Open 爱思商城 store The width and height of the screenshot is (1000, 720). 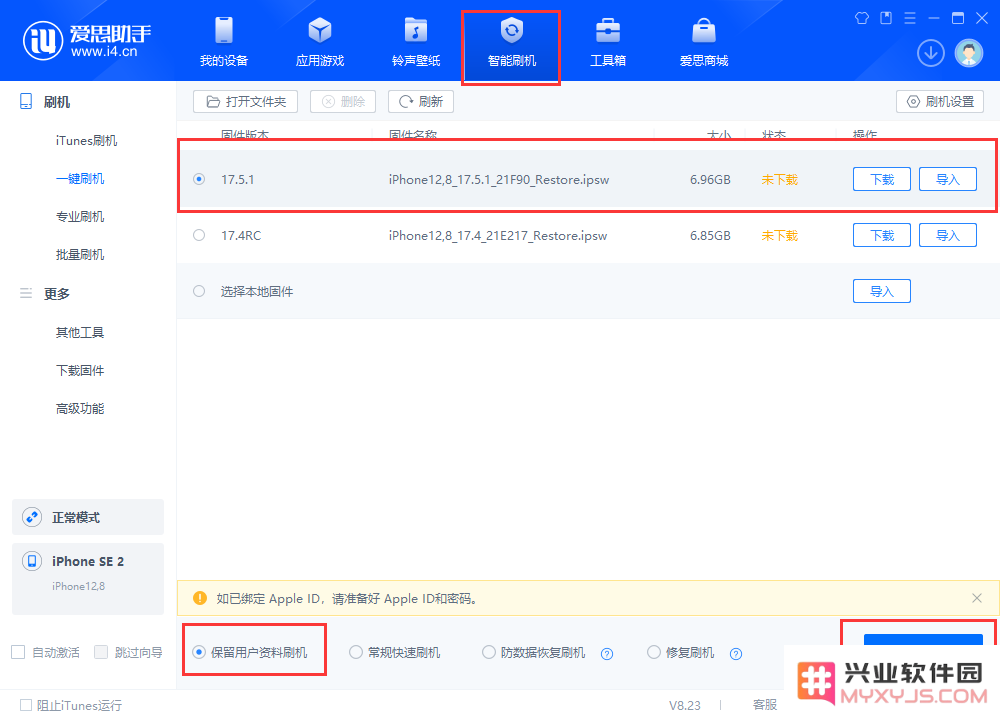pyautogui.click(x=703, y=42)
